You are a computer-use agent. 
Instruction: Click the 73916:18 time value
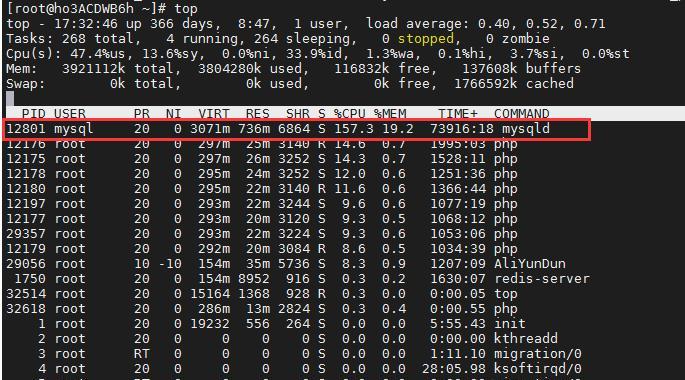(x=462, y=129)
